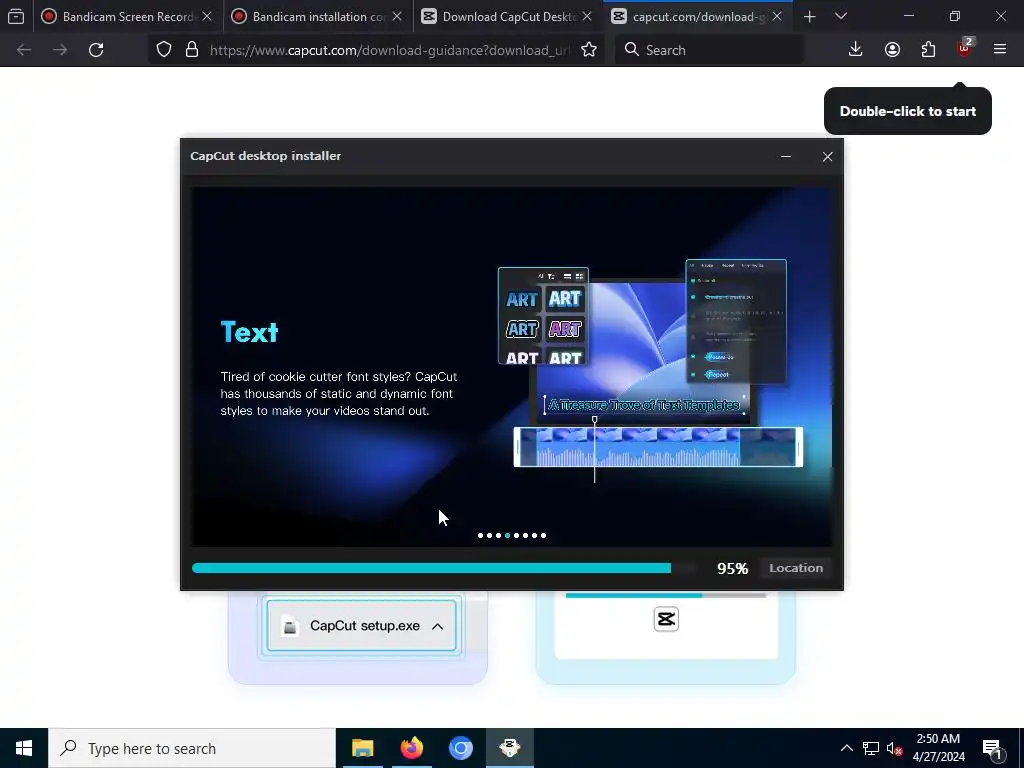Show hidden system tray icons
1024x768 pixels.
(x=846, y=748)
